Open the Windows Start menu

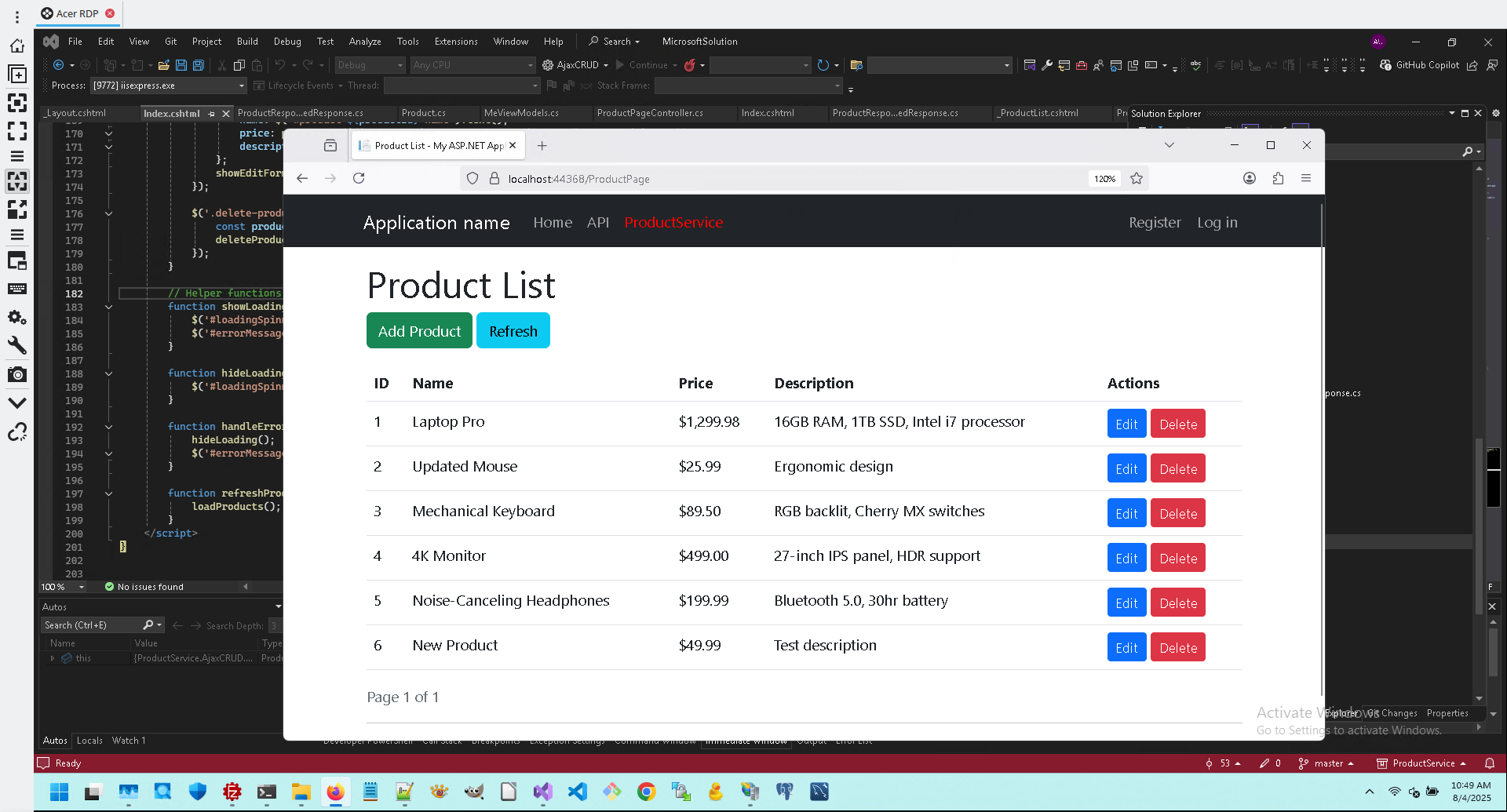60,792
